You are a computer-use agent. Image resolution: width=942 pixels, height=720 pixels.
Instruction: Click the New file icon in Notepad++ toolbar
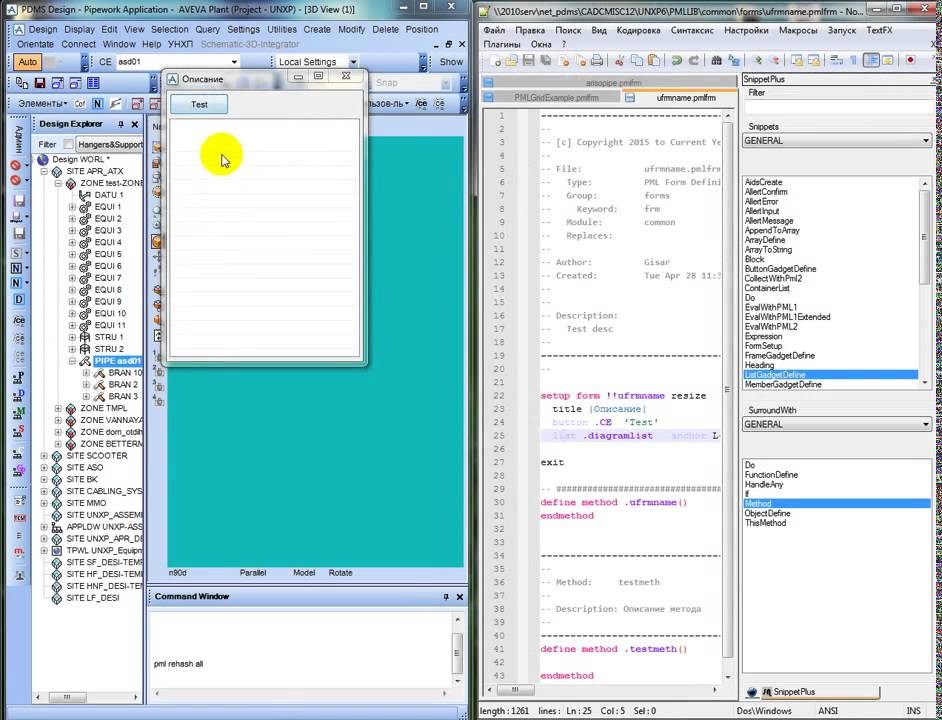click(495, 60)
